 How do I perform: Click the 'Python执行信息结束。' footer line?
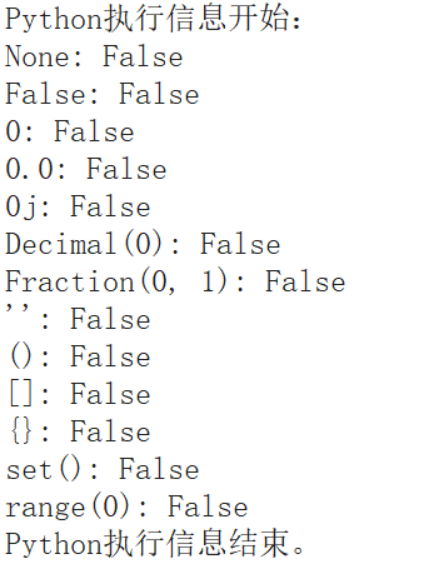coord(155,545)
